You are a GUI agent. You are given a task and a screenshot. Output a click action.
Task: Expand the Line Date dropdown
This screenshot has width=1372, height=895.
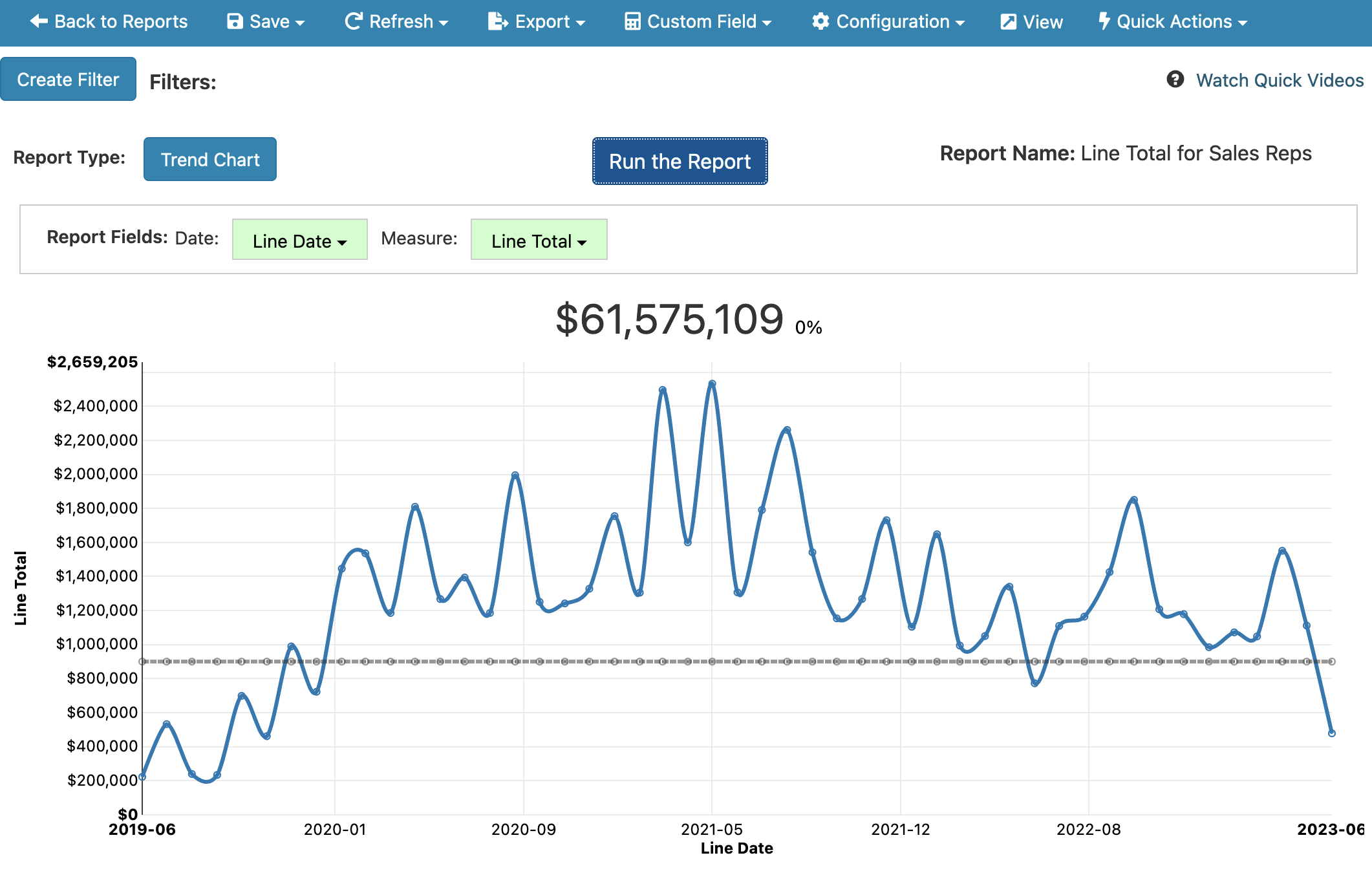(299, 240)
